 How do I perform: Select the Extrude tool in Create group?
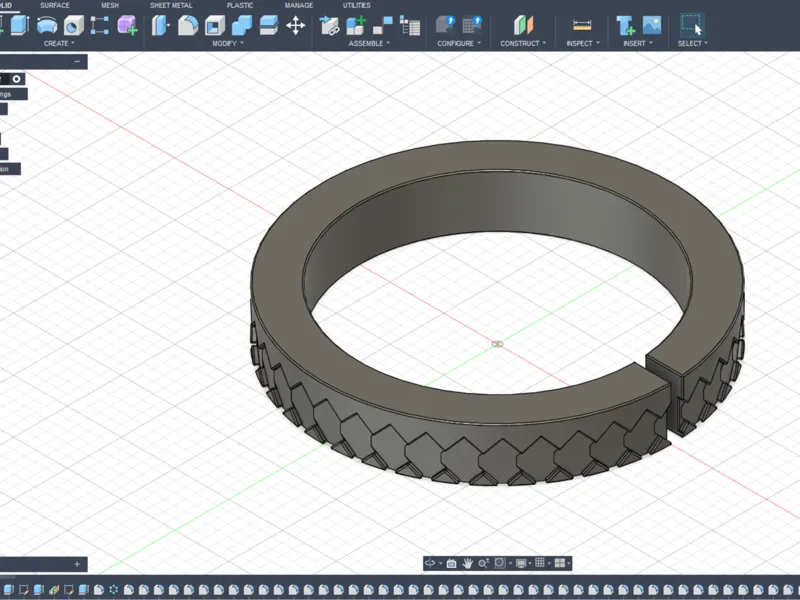[x=19, y=25]
